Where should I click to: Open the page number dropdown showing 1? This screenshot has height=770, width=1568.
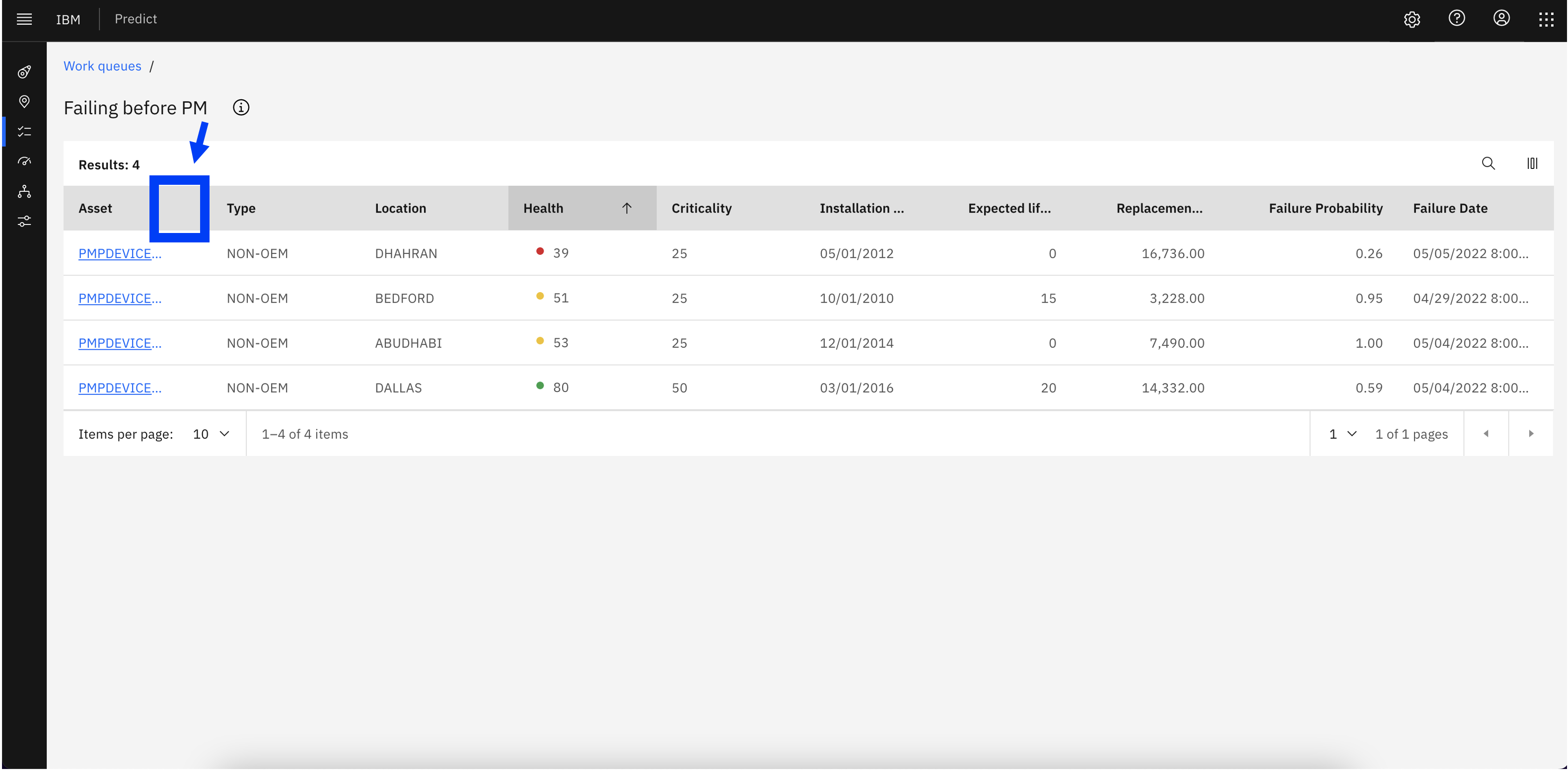1341,433
